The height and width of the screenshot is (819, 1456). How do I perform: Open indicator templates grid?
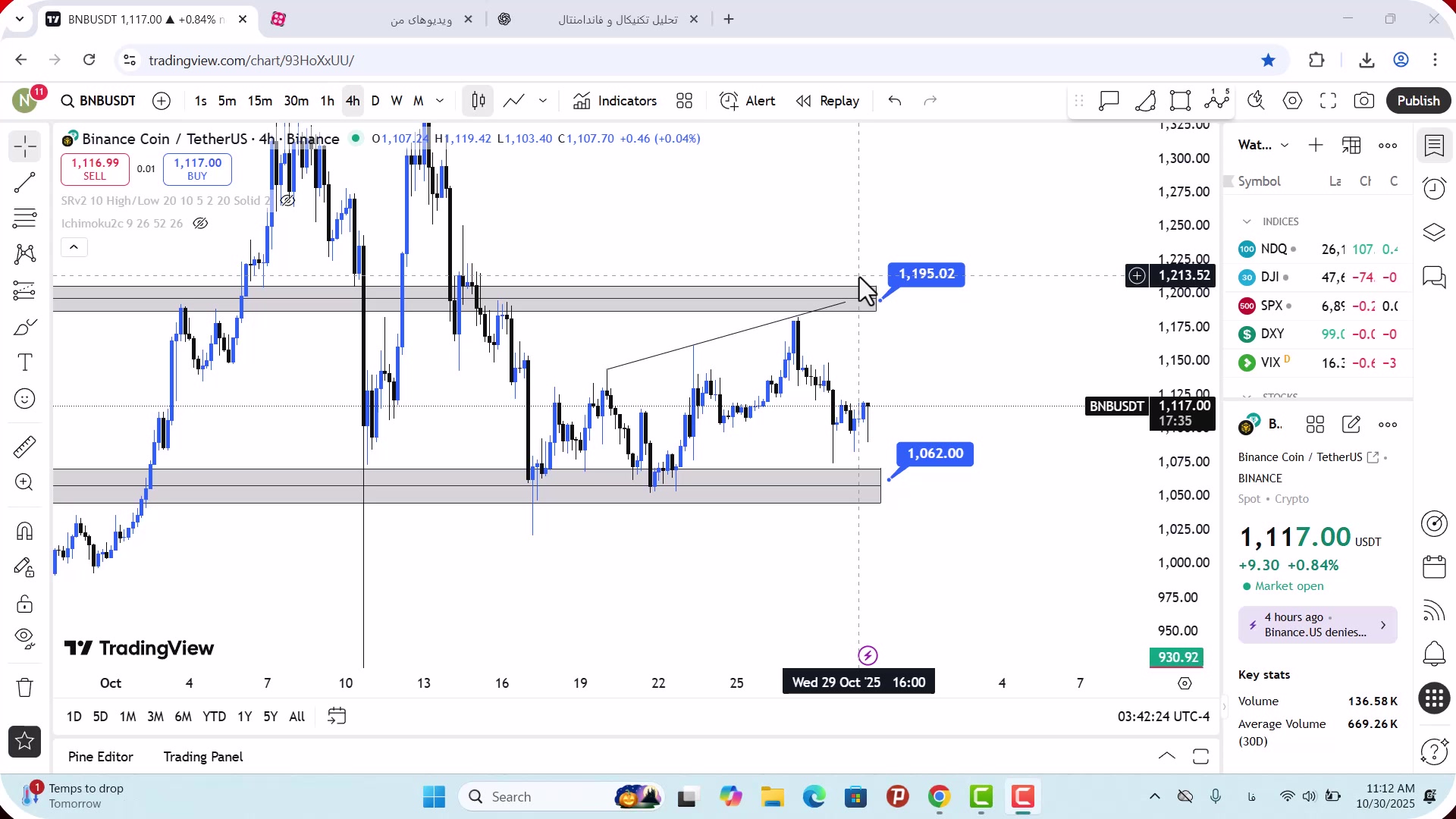click(x=685, y=101)
